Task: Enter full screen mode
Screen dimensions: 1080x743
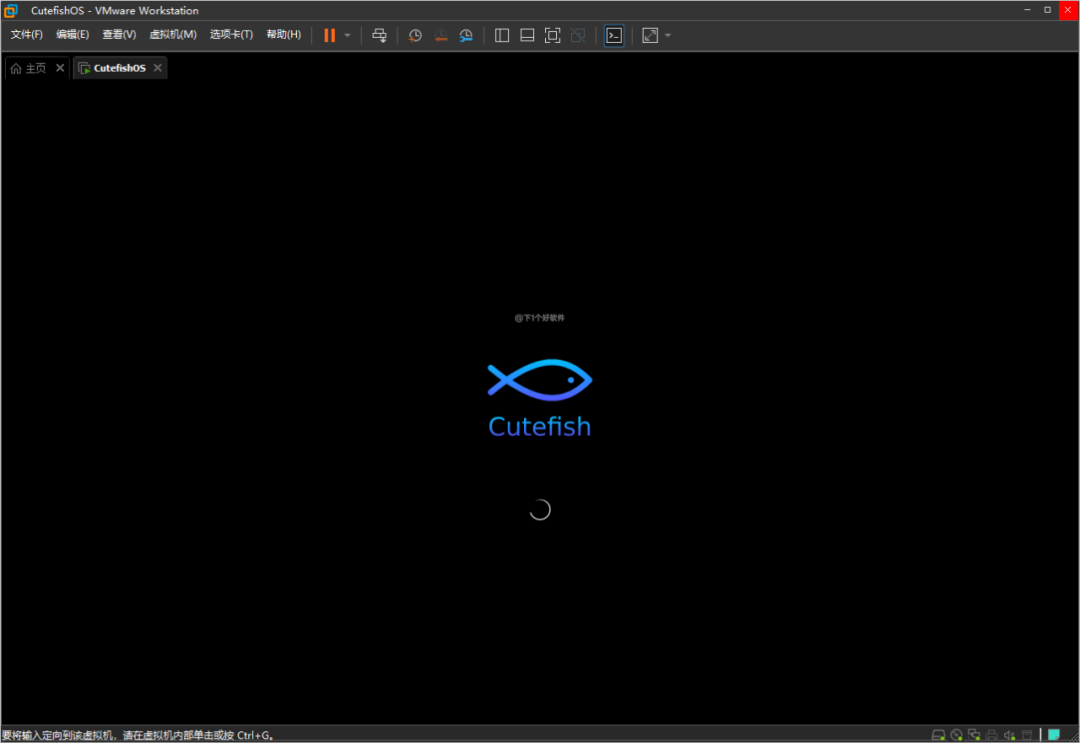Action: [552, 35]
